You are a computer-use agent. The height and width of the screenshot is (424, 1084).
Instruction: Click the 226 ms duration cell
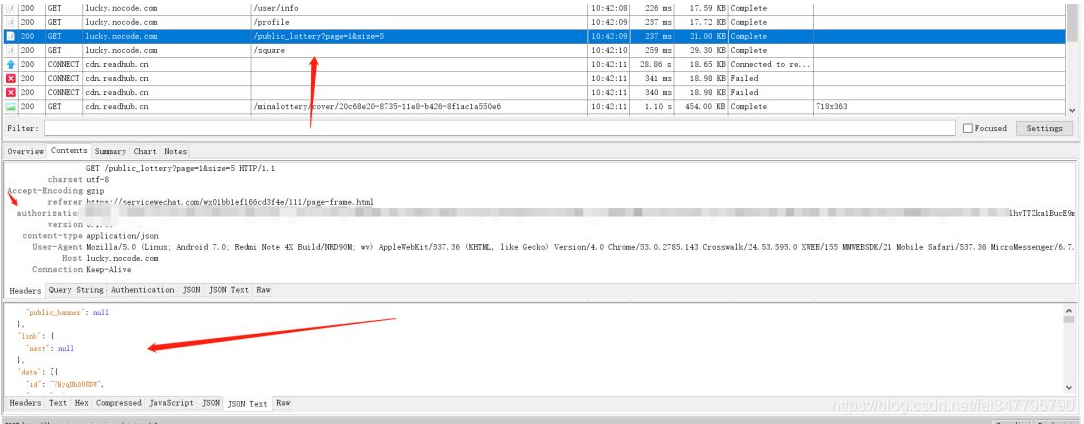657,8
